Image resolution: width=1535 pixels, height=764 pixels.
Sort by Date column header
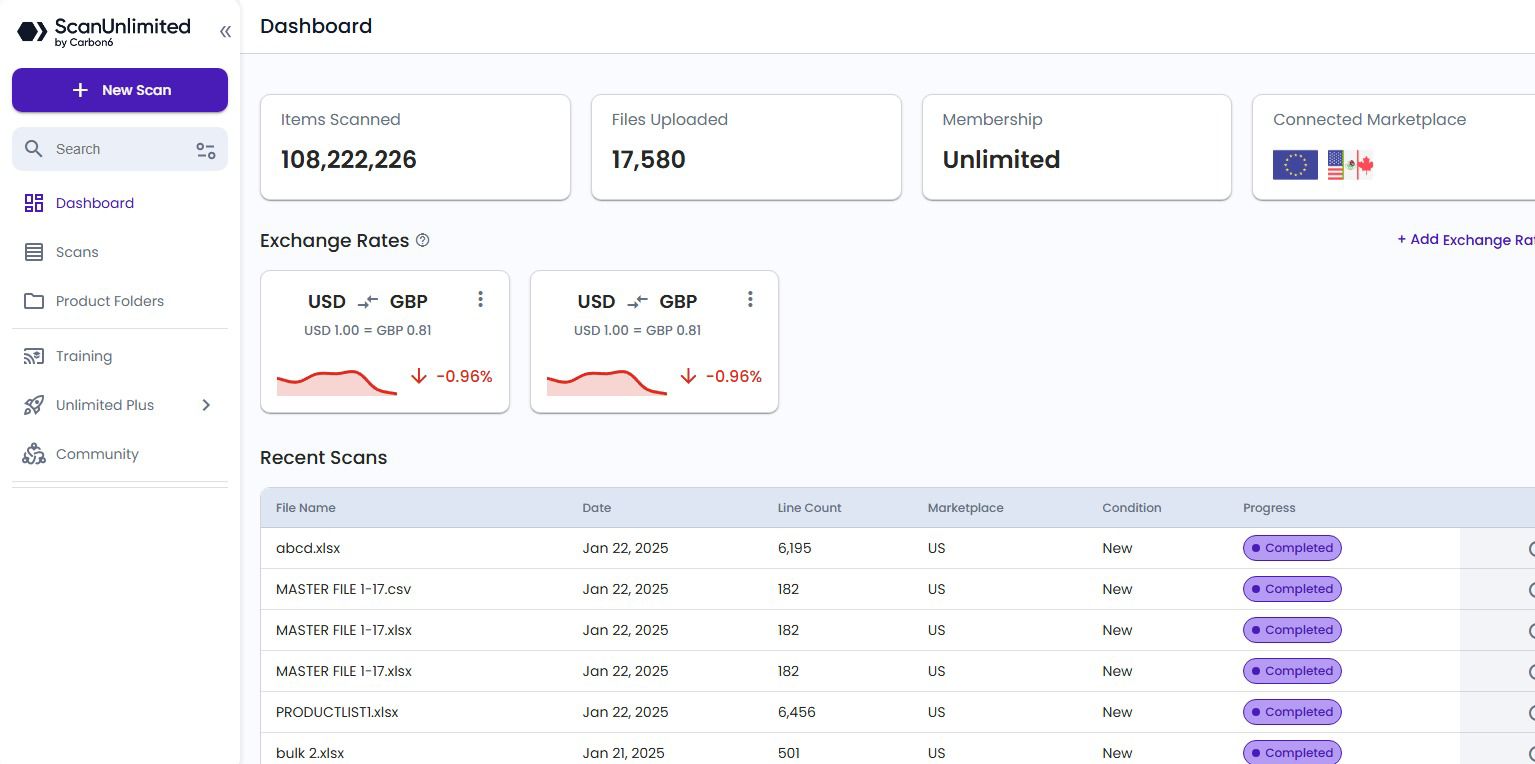click(x=597, y=508)
